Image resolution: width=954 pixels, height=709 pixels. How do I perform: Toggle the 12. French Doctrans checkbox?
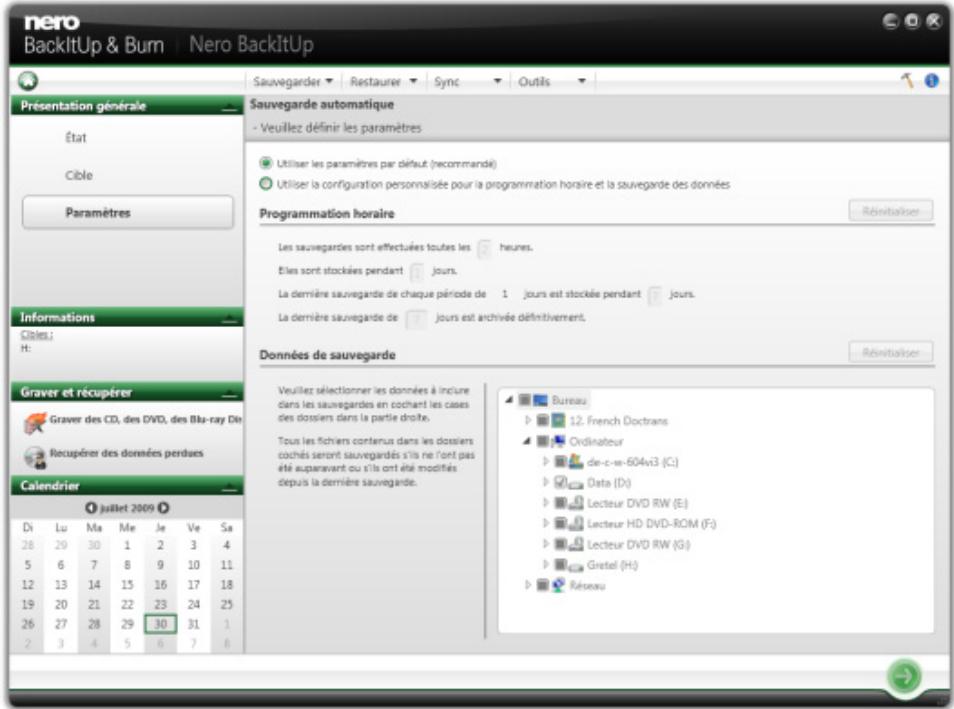(542, 421)
